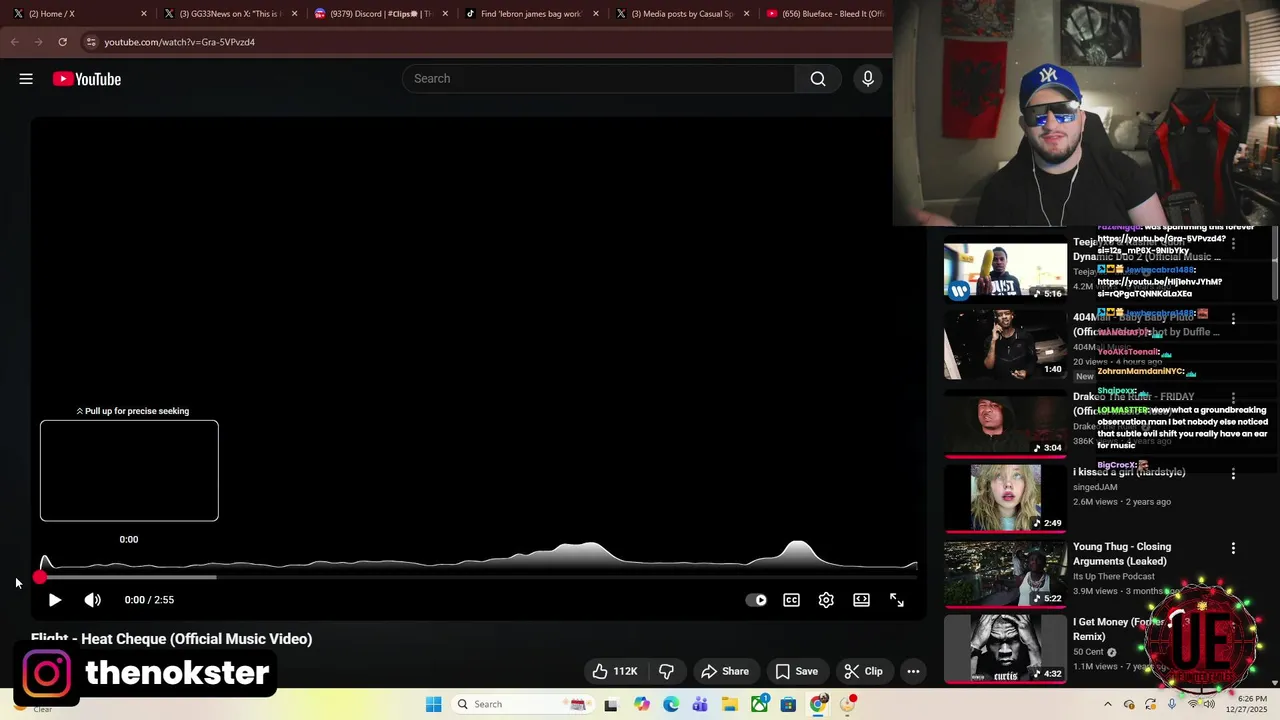Switch to the Blueface - Bleed It tab

point(826,14)
